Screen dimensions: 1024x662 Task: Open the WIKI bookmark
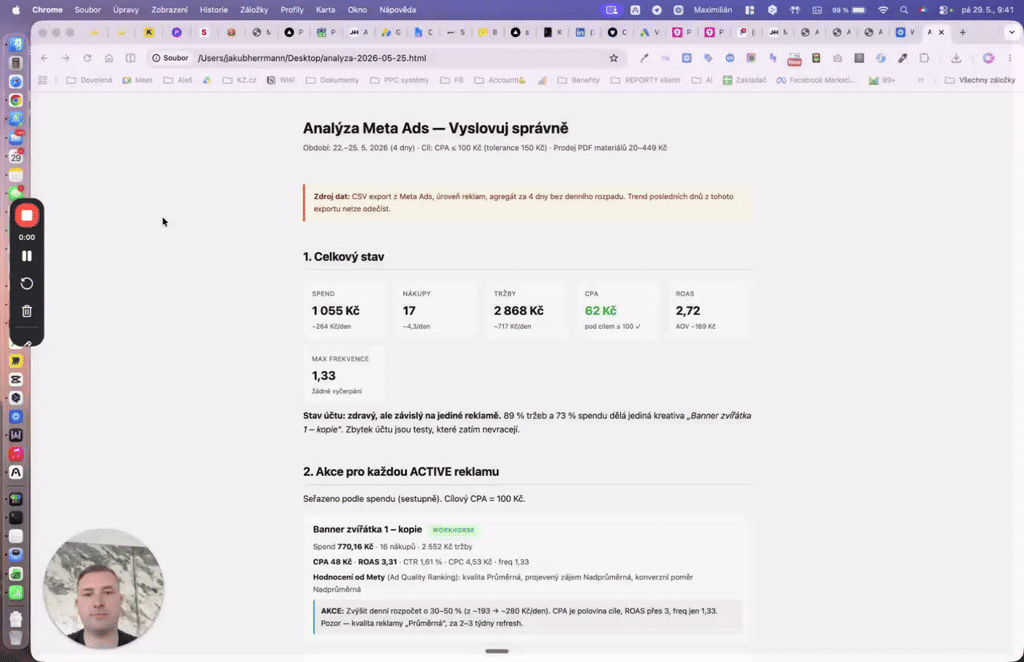click(x=281, y=80)
